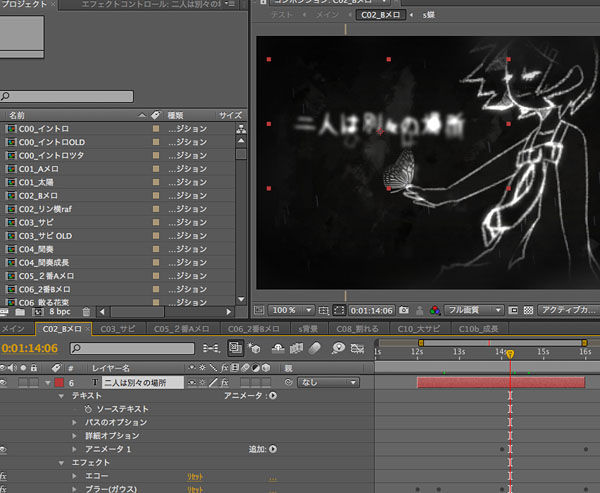The width and height of the screenshot is (600, 493).
Task: Click the yellow current-time indicator in timeline
Action: click(x=510, y=354)
